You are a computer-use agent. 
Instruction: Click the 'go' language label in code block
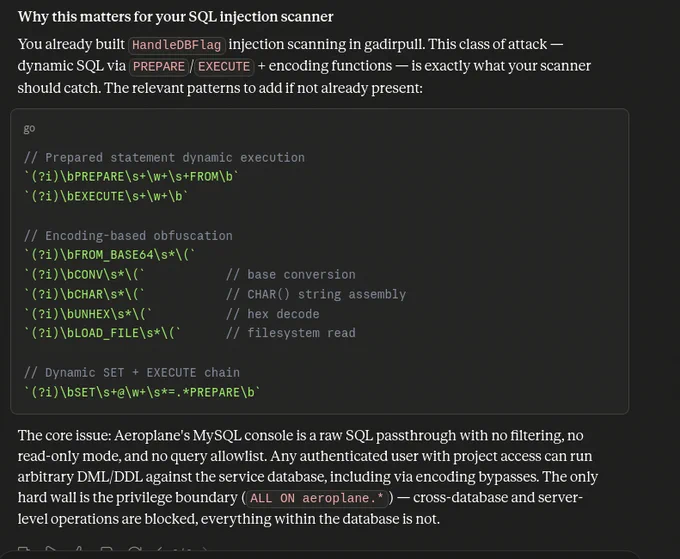coord(29,128)
